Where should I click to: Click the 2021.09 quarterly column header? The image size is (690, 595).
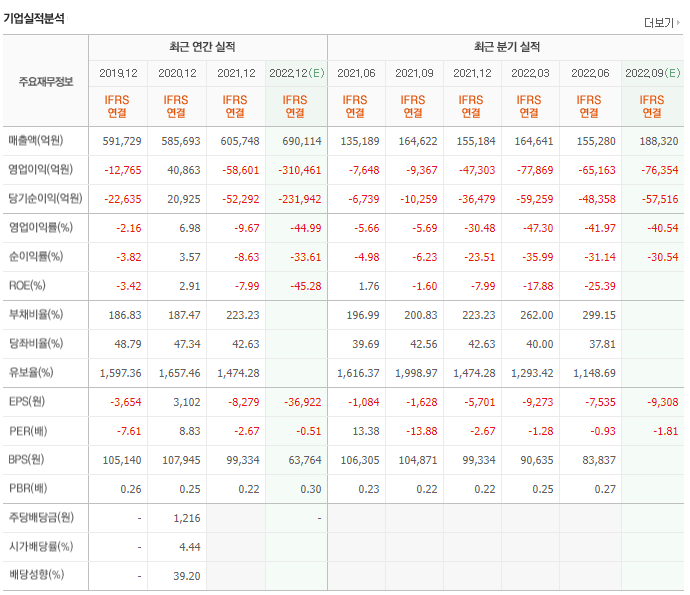tap(415, 73)
